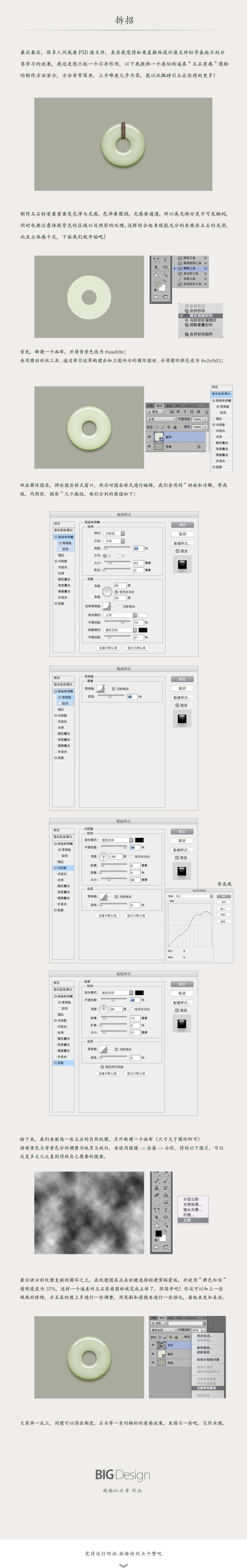This screenshot has width=247, height=1568.
Task: Toggle 使用全局光 in 斜面和浮雕 dialog
Action: coord(116,592)
